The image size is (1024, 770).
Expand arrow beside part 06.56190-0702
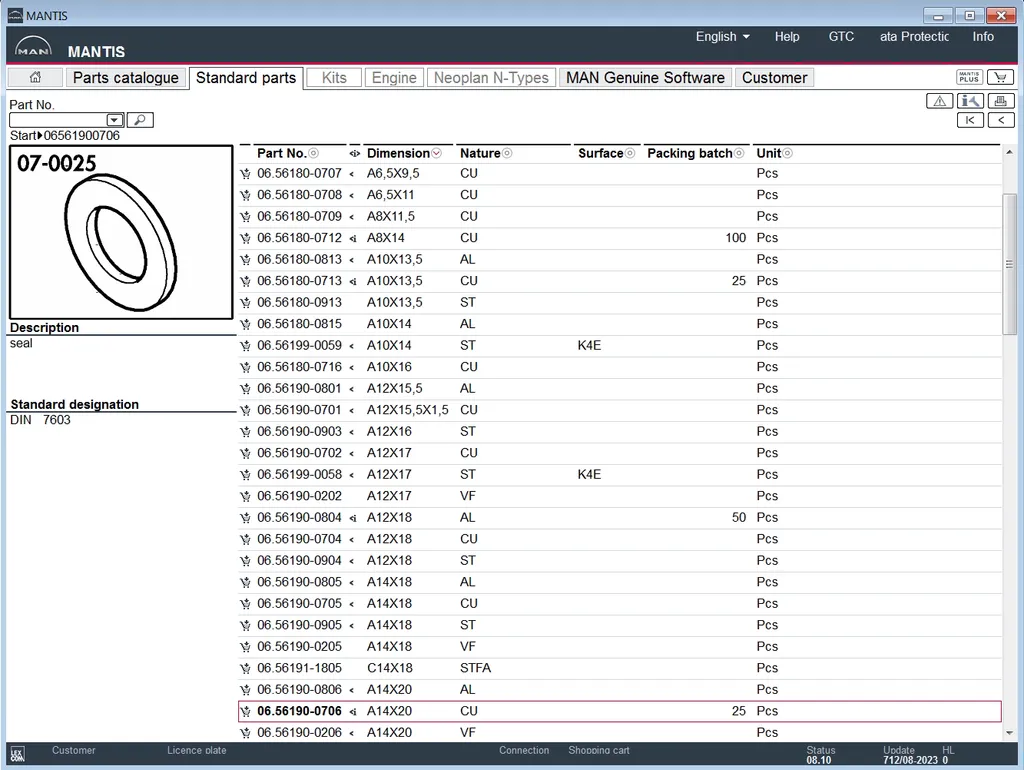(x=352, y=454)
